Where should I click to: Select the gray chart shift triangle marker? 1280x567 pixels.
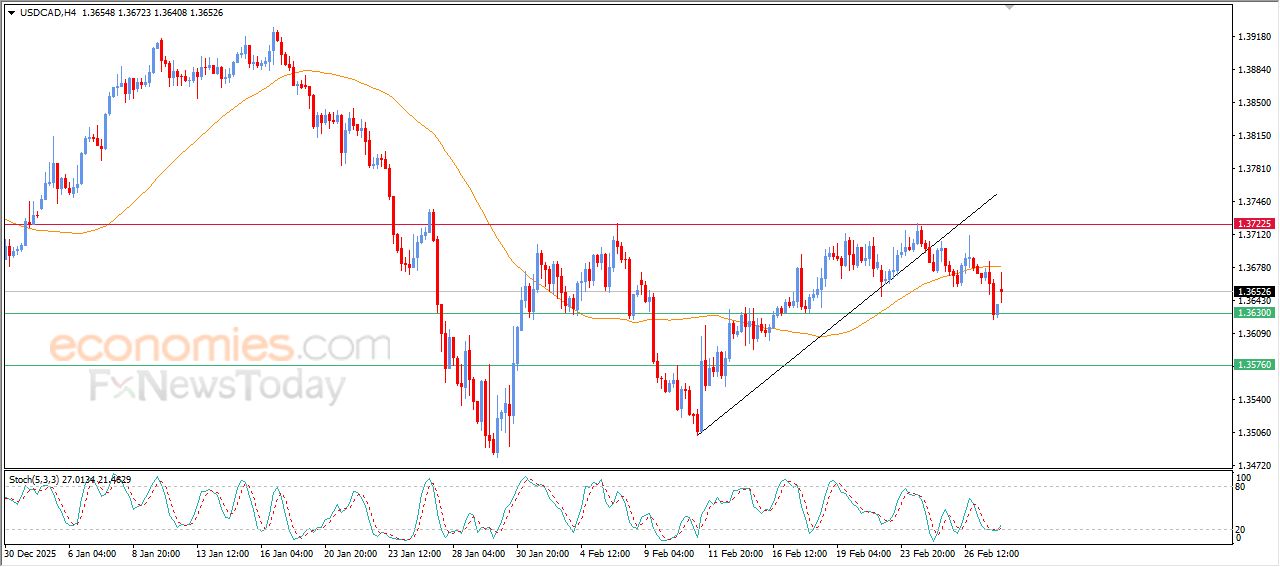[x=1010, y=6]
